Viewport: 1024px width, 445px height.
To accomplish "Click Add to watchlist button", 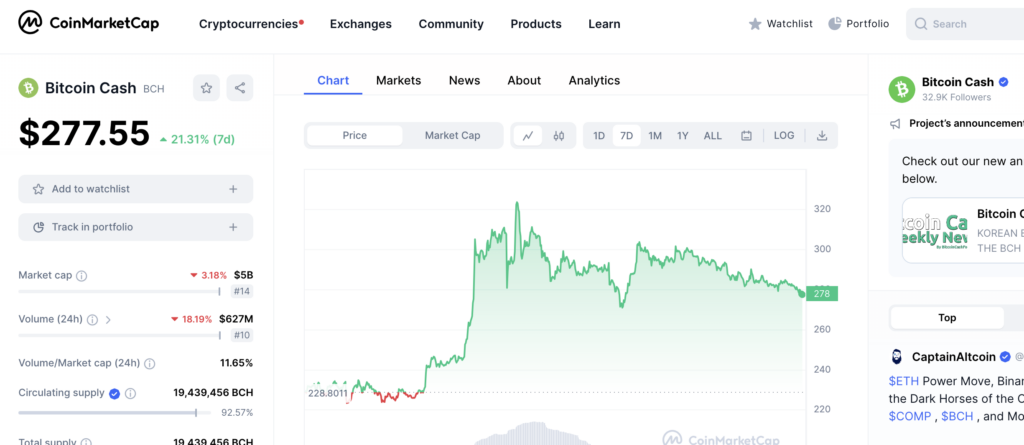I will tap(136, 189).
